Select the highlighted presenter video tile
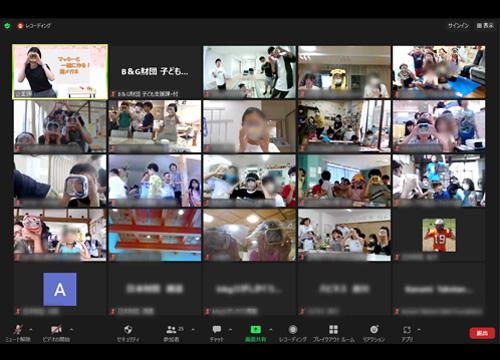The image size is (500, 360). tap(60, 72)
